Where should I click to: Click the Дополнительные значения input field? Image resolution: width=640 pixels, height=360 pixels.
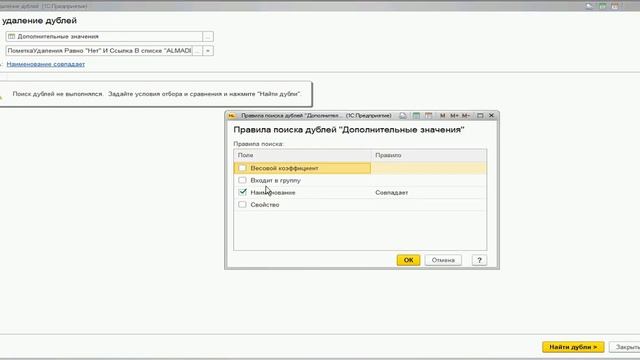click(x=104, y=36)
